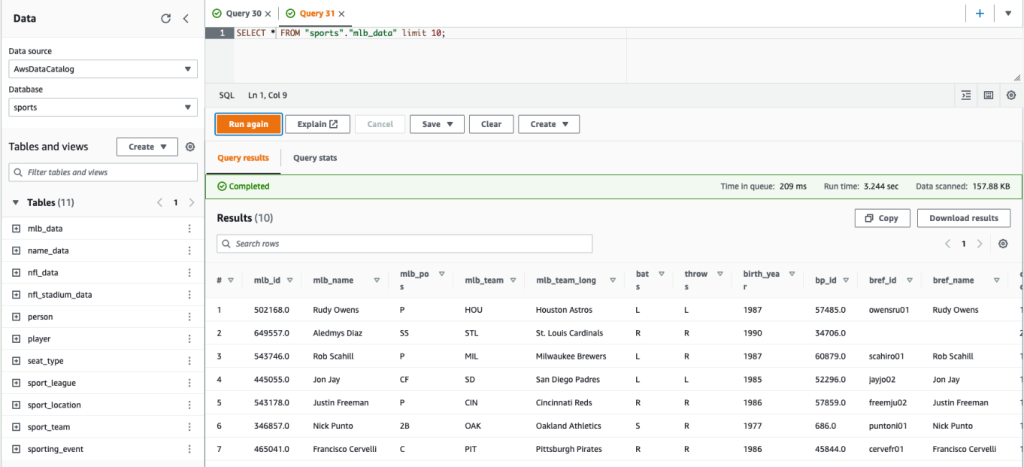Sort by bp_id column

coord(845,280)
